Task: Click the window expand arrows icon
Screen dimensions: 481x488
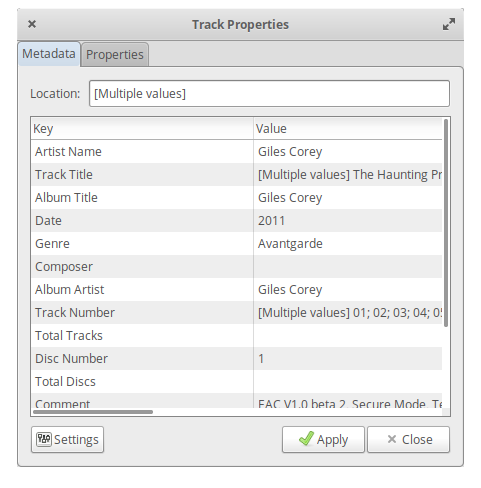Action: 449,24
